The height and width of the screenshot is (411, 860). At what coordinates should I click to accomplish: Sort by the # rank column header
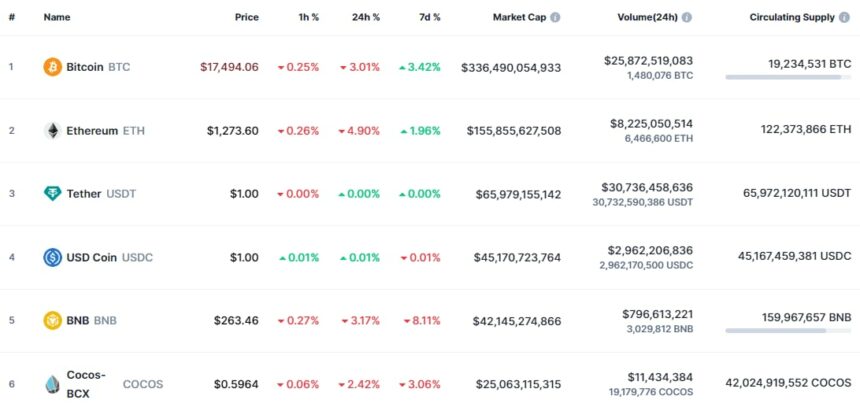click(x=12, y=18)
